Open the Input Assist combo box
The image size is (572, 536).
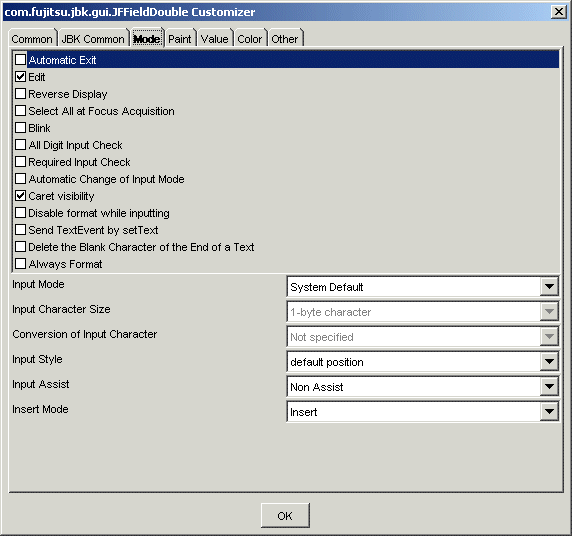423,387
